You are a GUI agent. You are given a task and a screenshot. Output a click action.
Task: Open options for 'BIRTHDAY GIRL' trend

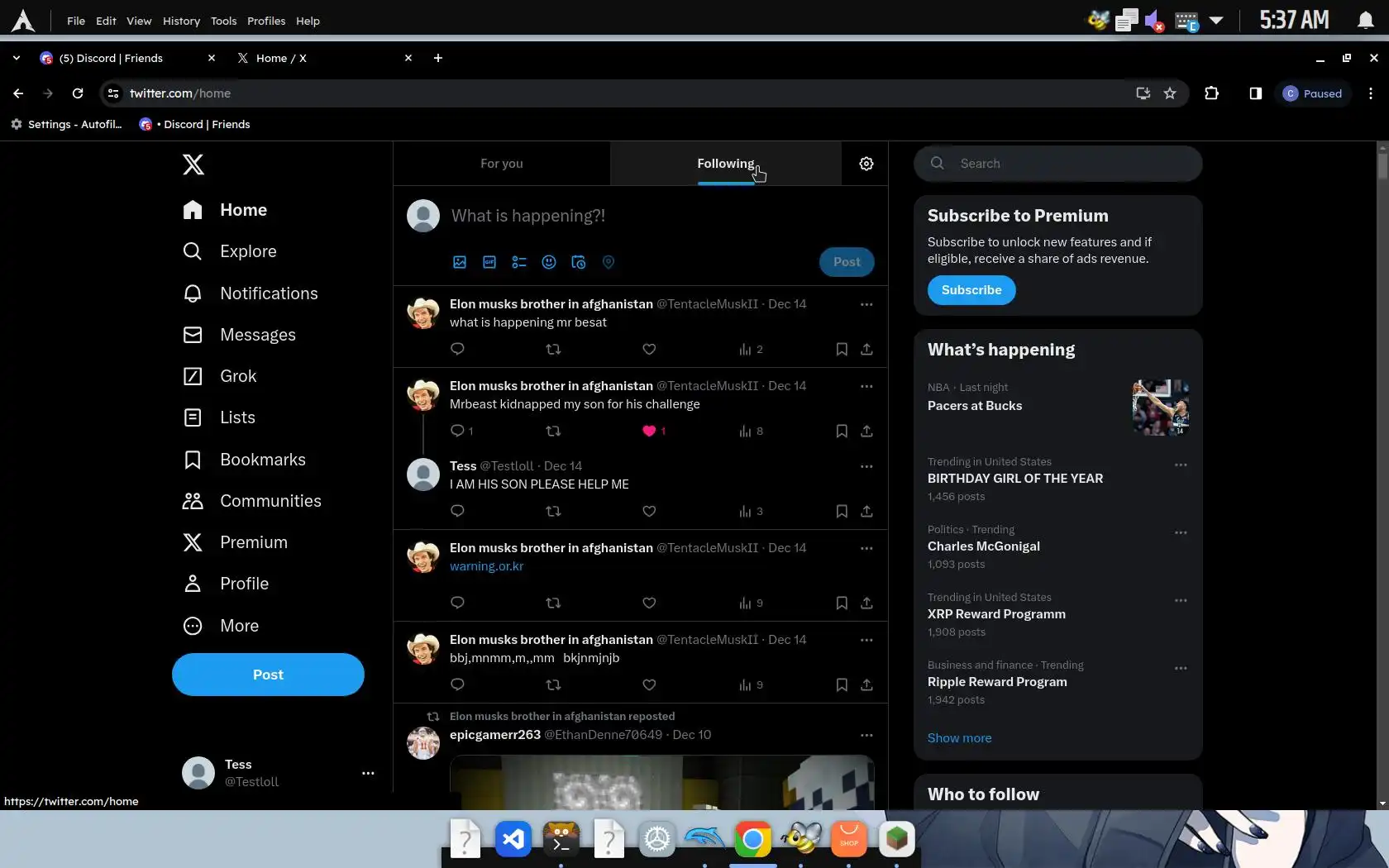[x=1181, y=465]
